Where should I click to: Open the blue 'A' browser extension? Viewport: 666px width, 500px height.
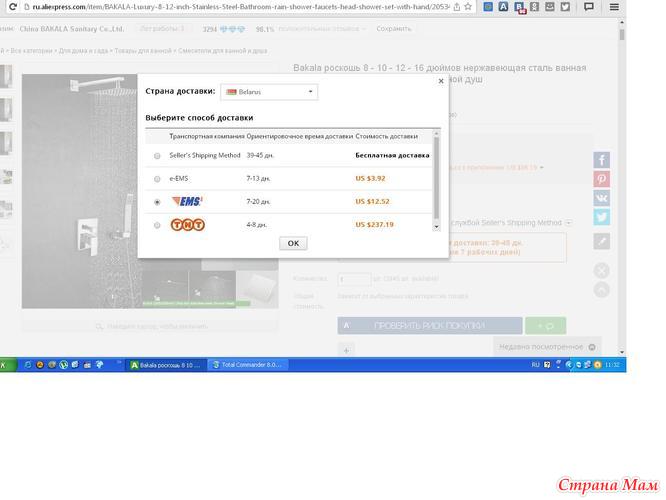(503, 7)
